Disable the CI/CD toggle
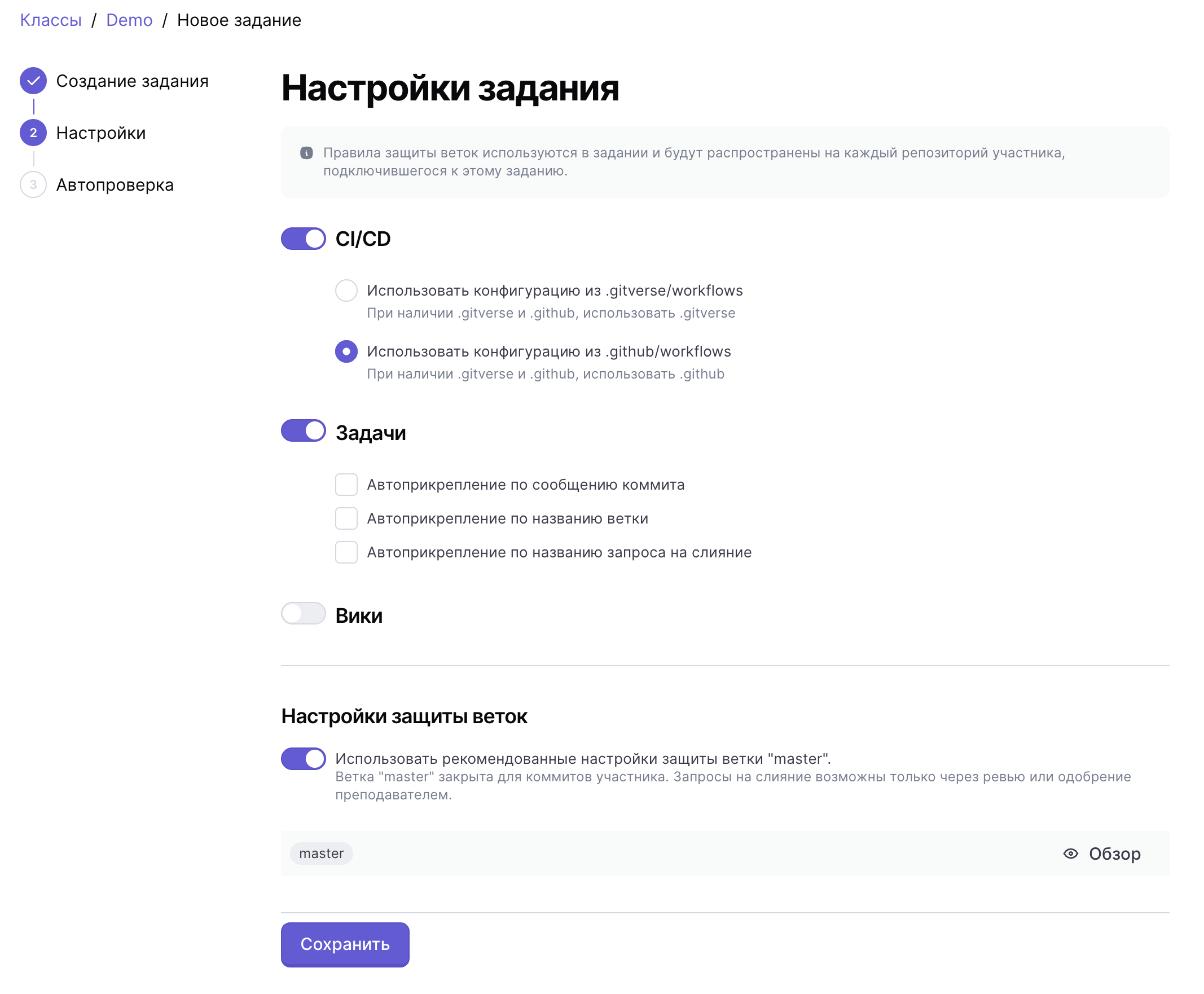Viewport: 1204px width, 994px height. 303,239
